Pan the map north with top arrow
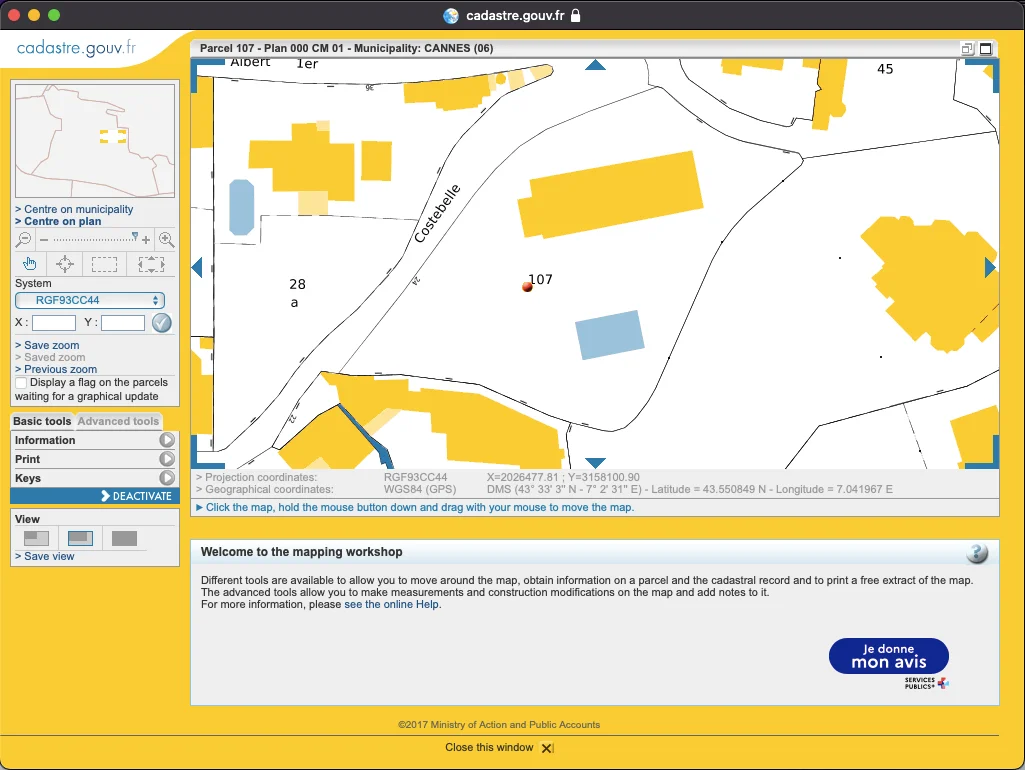 click(x=595, y=65)
